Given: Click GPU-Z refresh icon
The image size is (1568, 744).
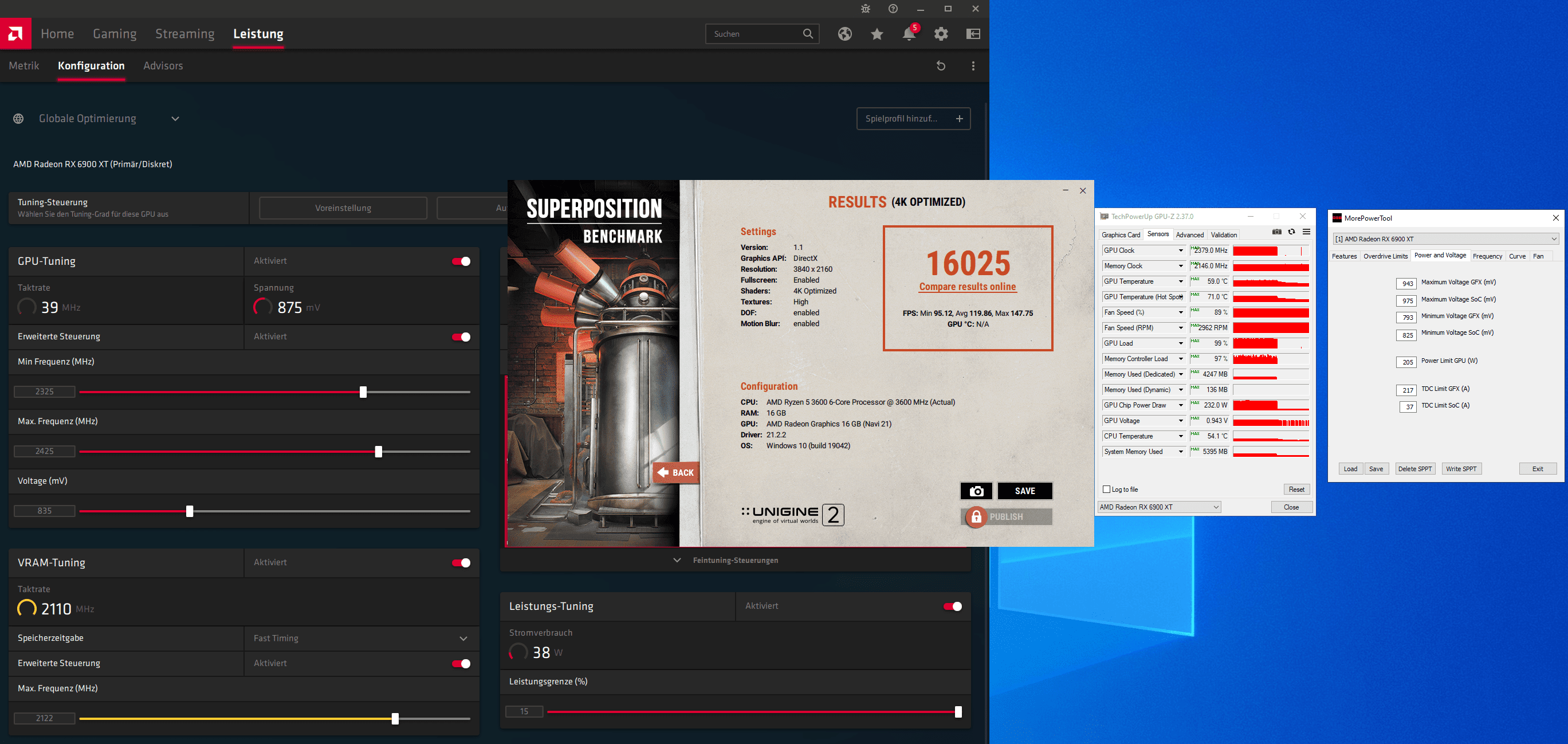Looking at the screenshot, I should [x=1291, y=232].
